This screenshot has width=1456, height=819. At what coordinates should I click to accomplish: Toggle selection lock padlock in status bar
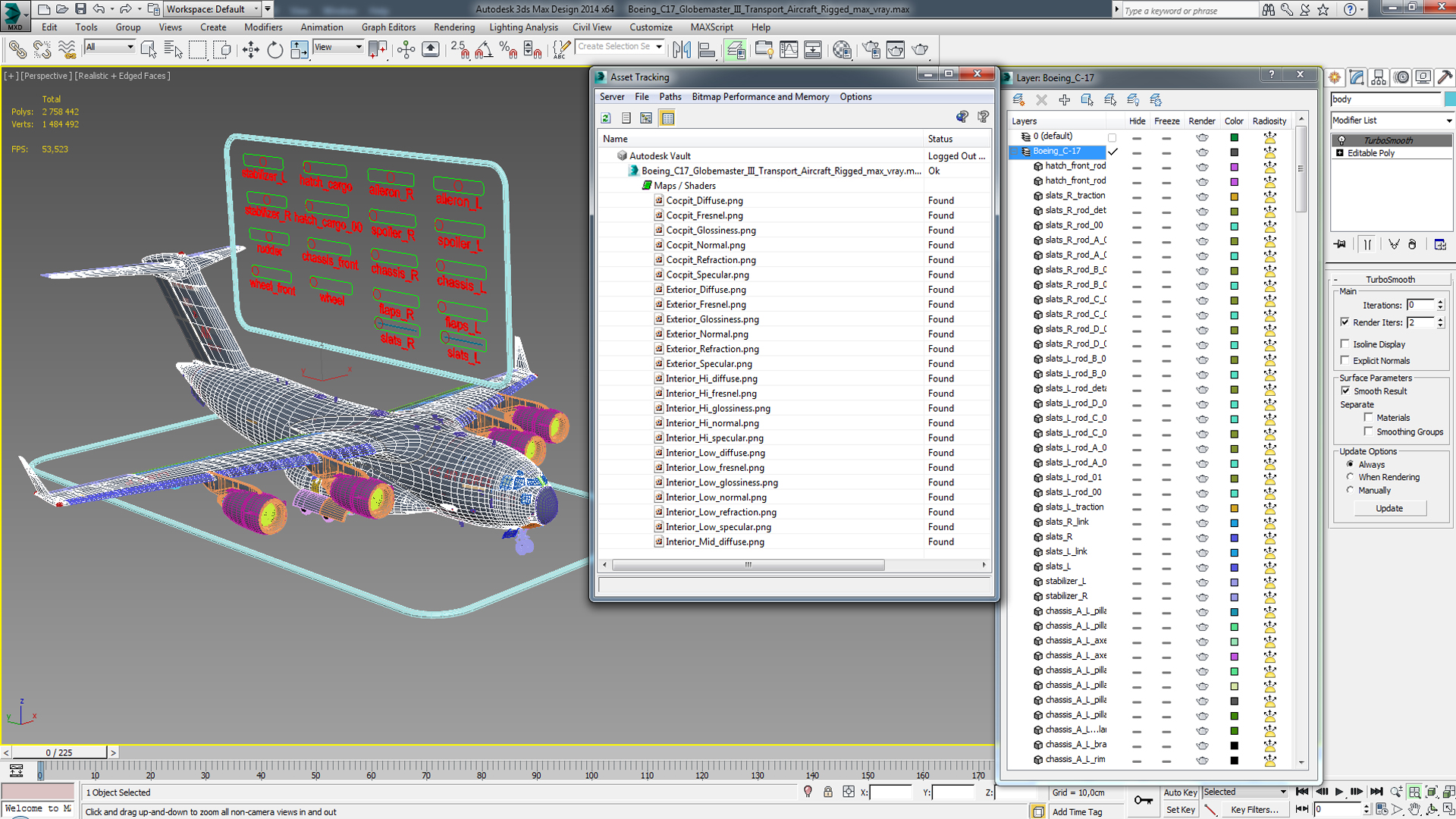[x=828, y=792]
